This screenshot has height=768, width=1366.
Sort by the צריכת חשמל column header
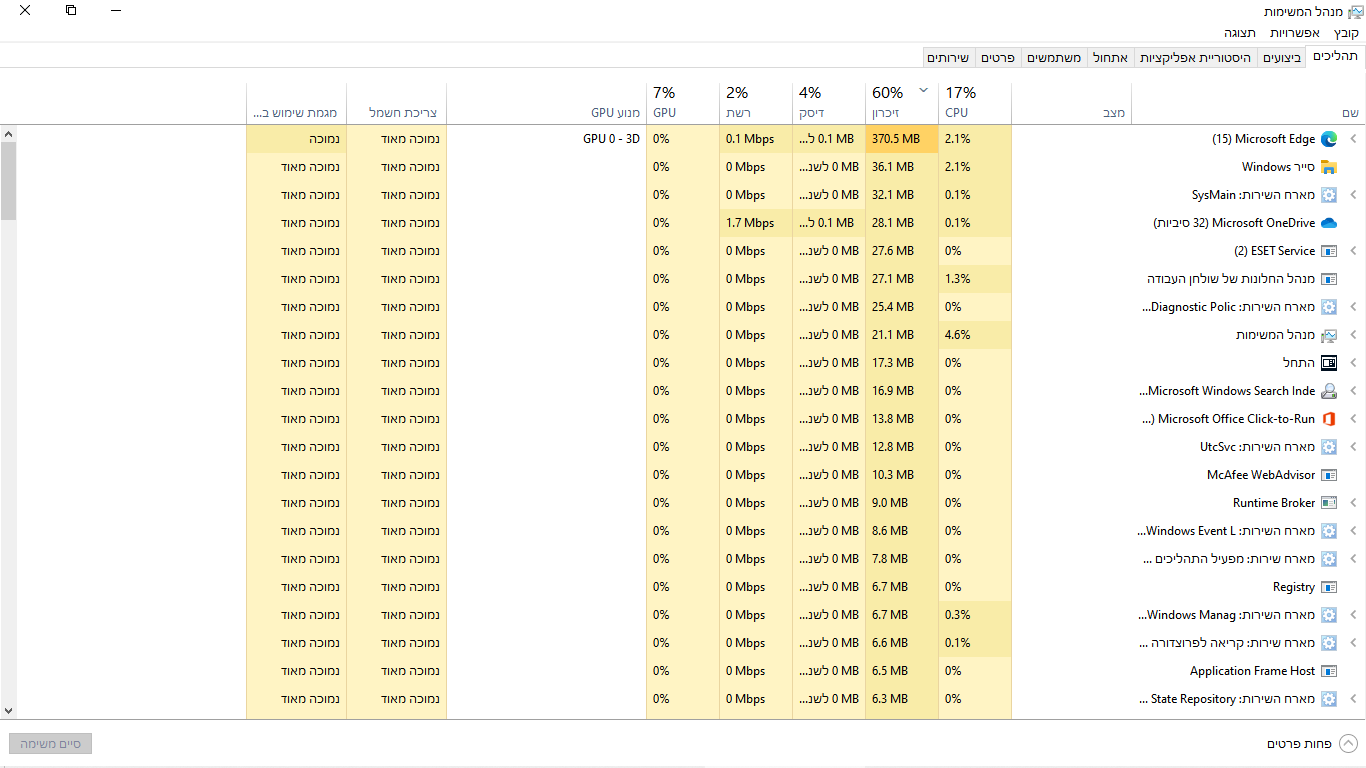click(x=397, y=103)
